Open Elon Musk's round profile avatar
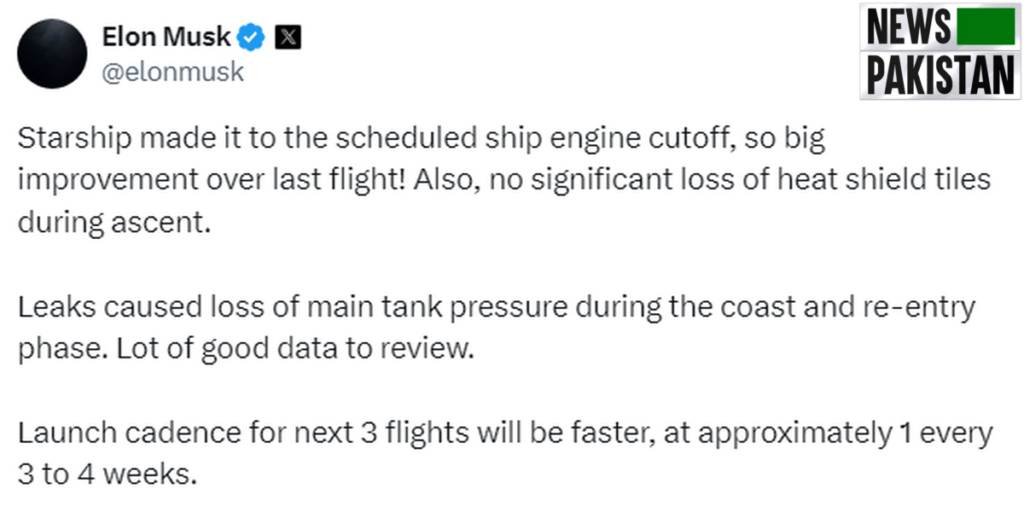Screen dimensions: 1024x506 point(52,53)
